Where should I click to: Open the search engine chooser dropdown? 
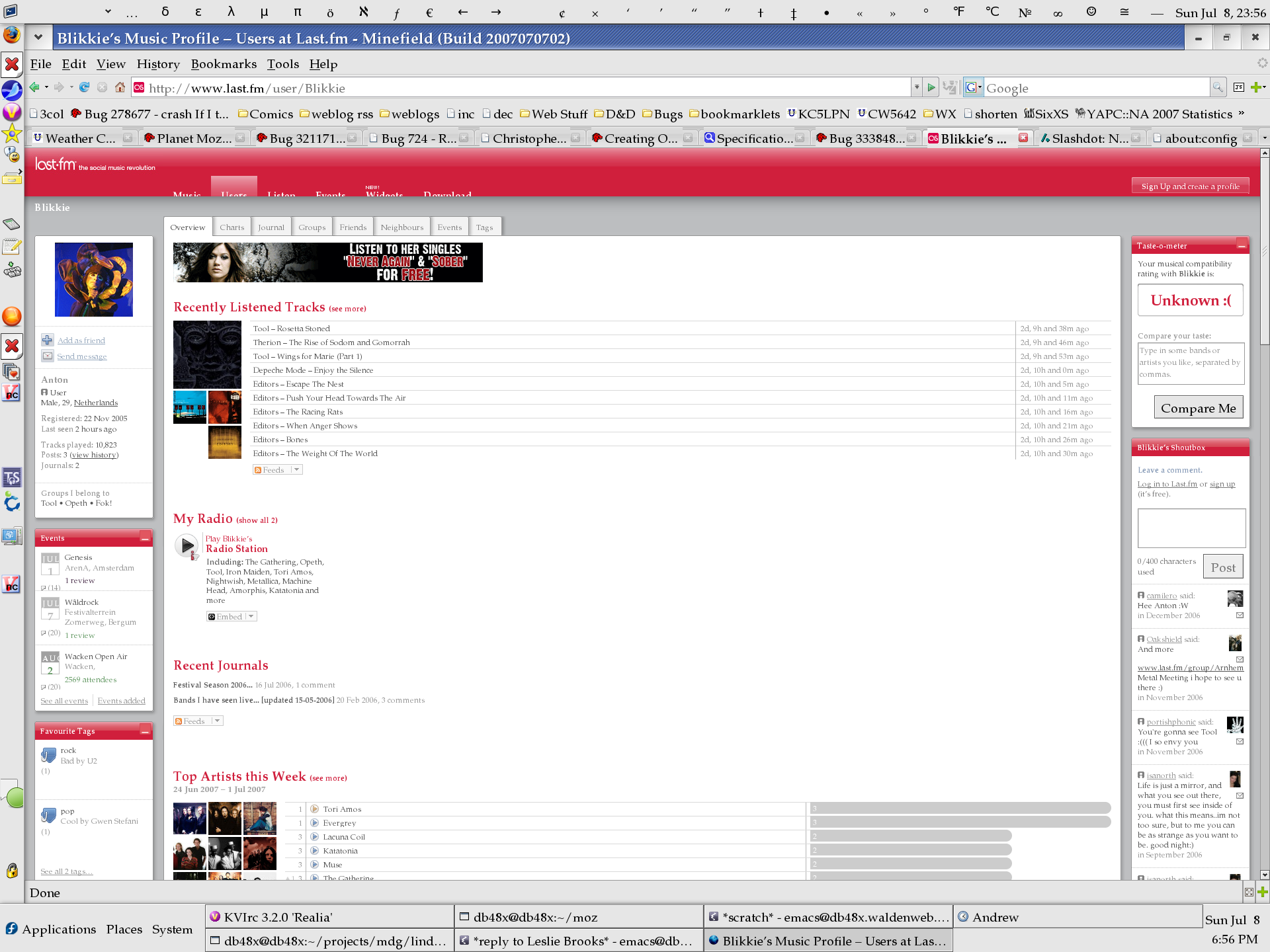click(973, 87)
